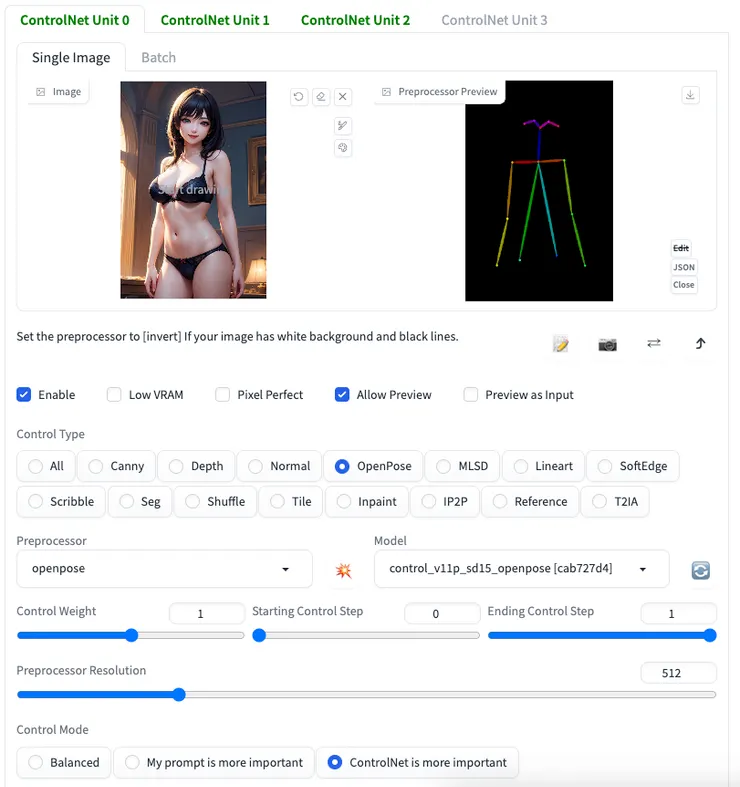Remove the uploaded image with the X icon
Screen dimensions: 740x787
(343, 96)
